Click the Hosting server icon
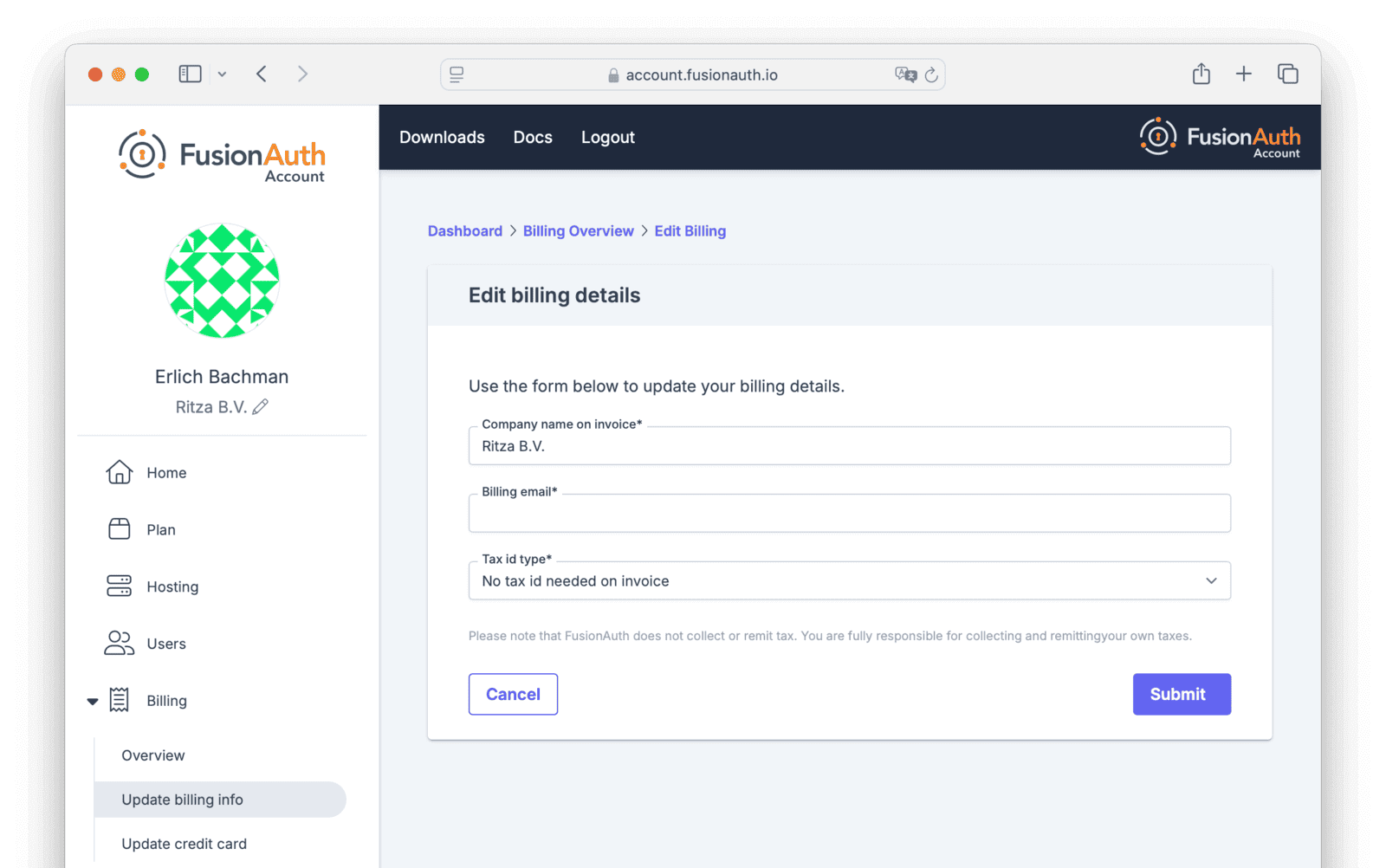This screenshot has width=1386, height=868. [119, 586]
